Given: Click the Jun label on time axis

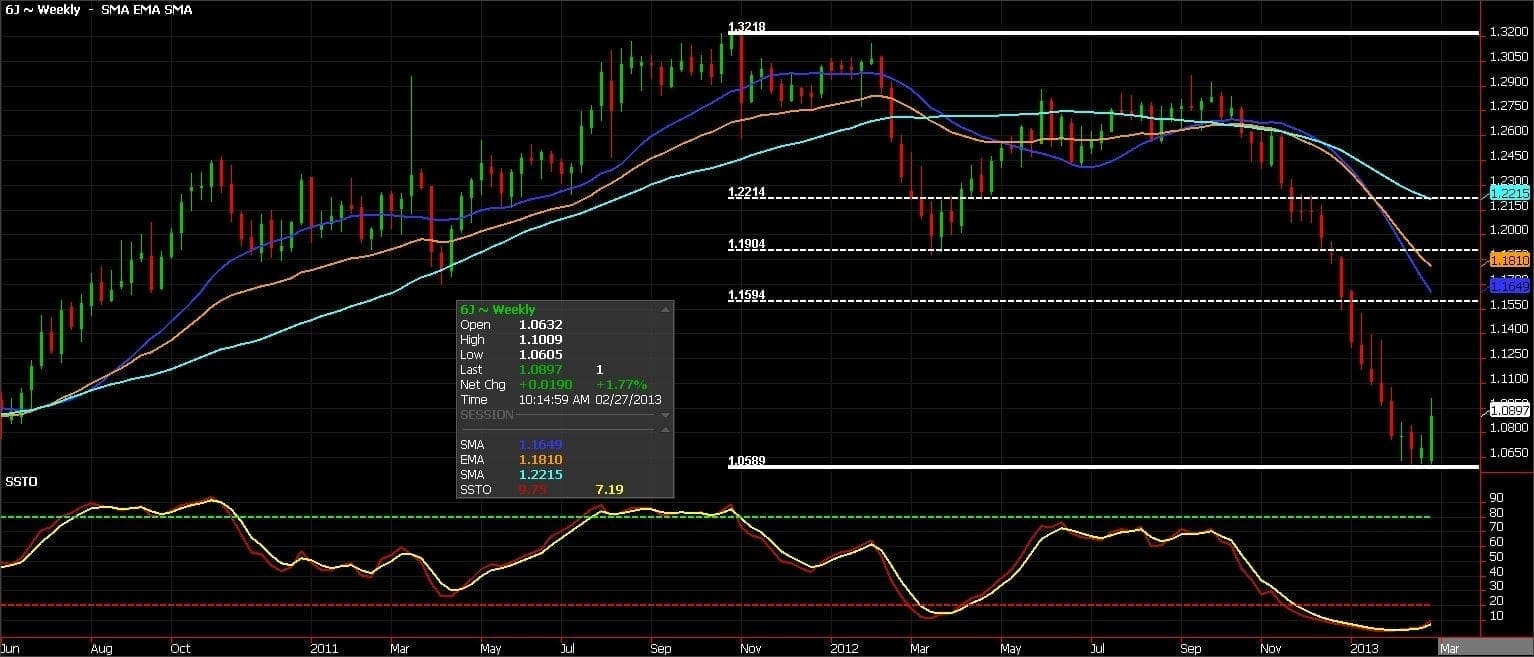Looking at the screenshot, I should tap(11, 648).
